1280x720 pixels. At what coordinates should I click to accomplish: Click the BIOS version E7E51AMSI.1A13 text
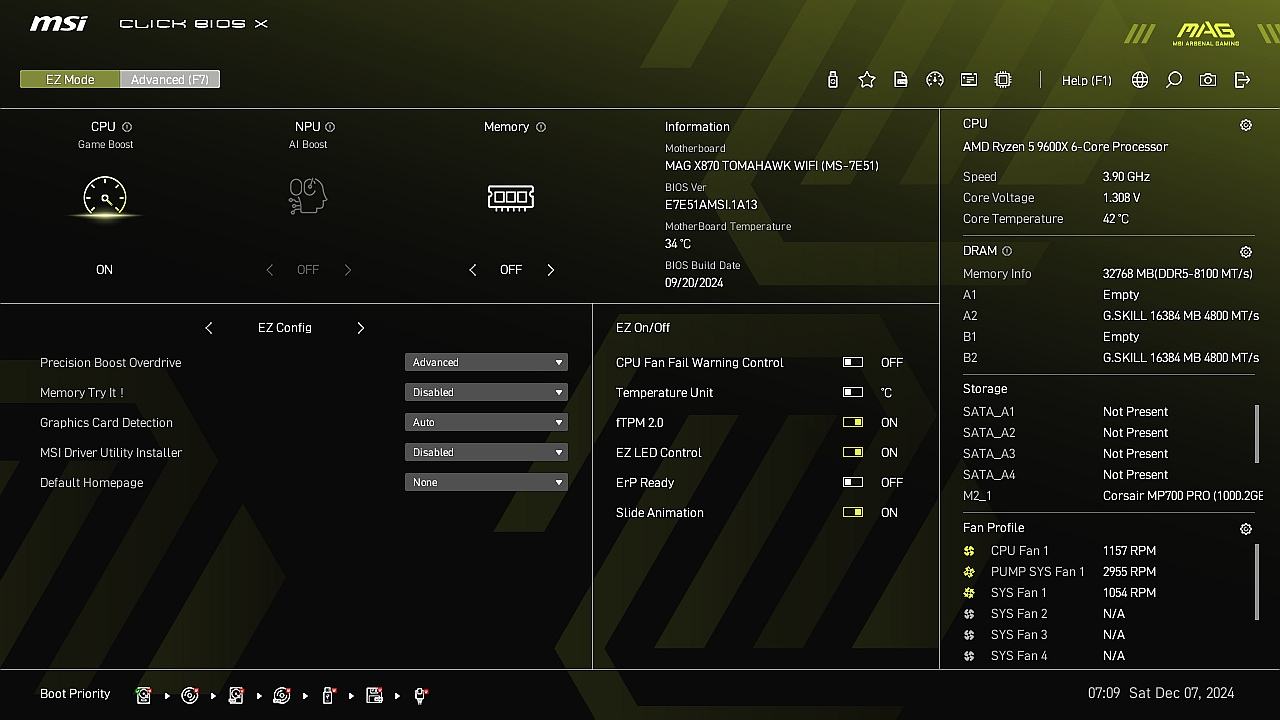[711, 205]
